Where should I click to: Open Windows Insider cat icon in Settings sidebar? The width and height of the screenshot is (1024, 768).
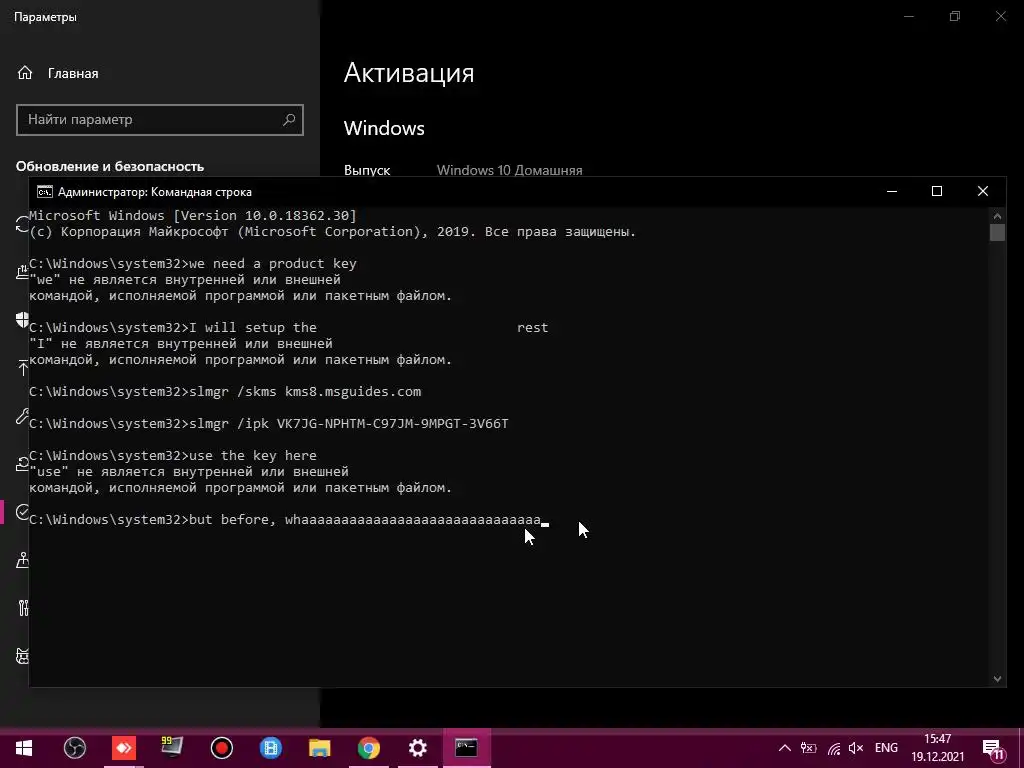(22, 656)
